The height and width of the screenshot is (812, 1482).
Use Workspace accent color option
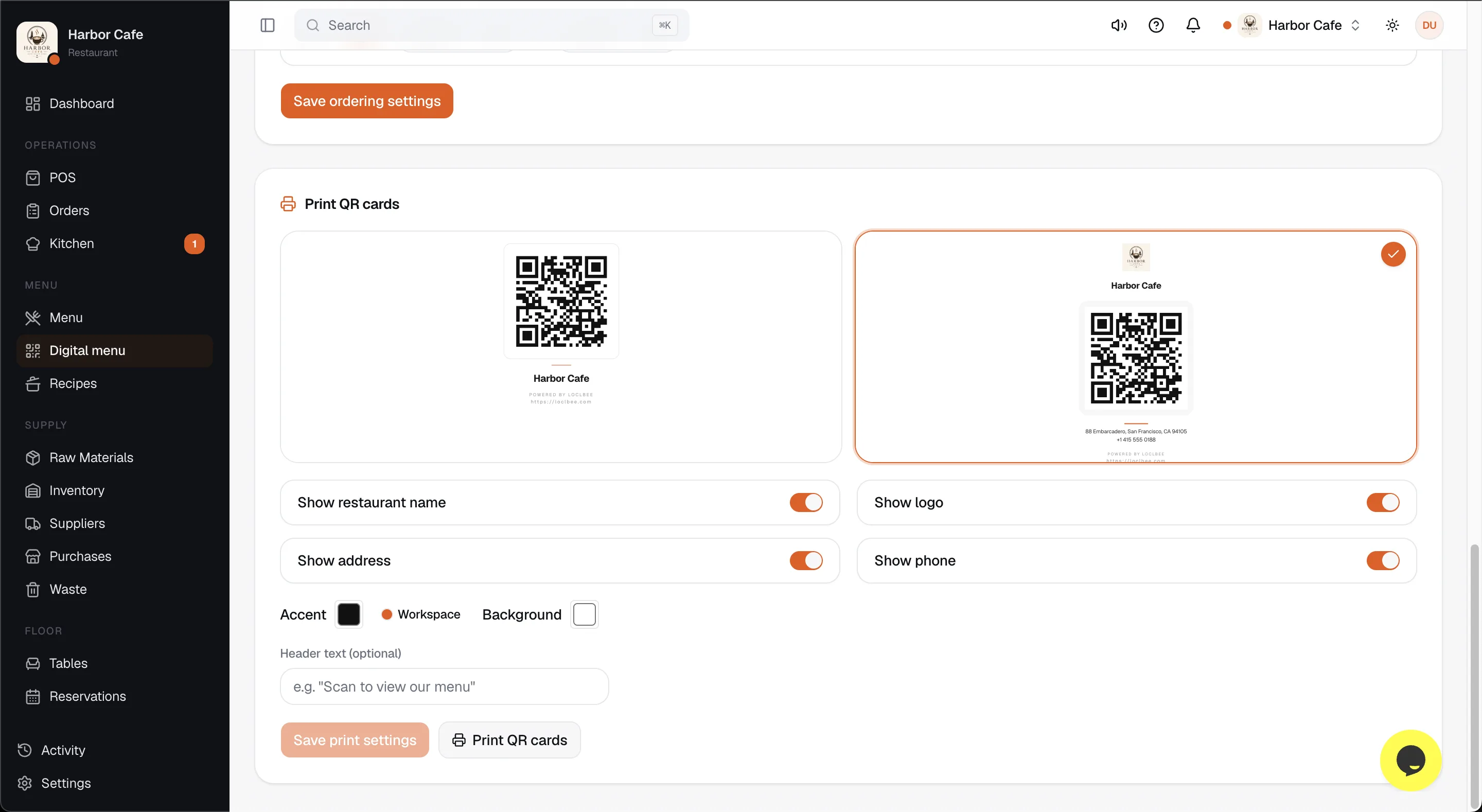coord(421,614)
